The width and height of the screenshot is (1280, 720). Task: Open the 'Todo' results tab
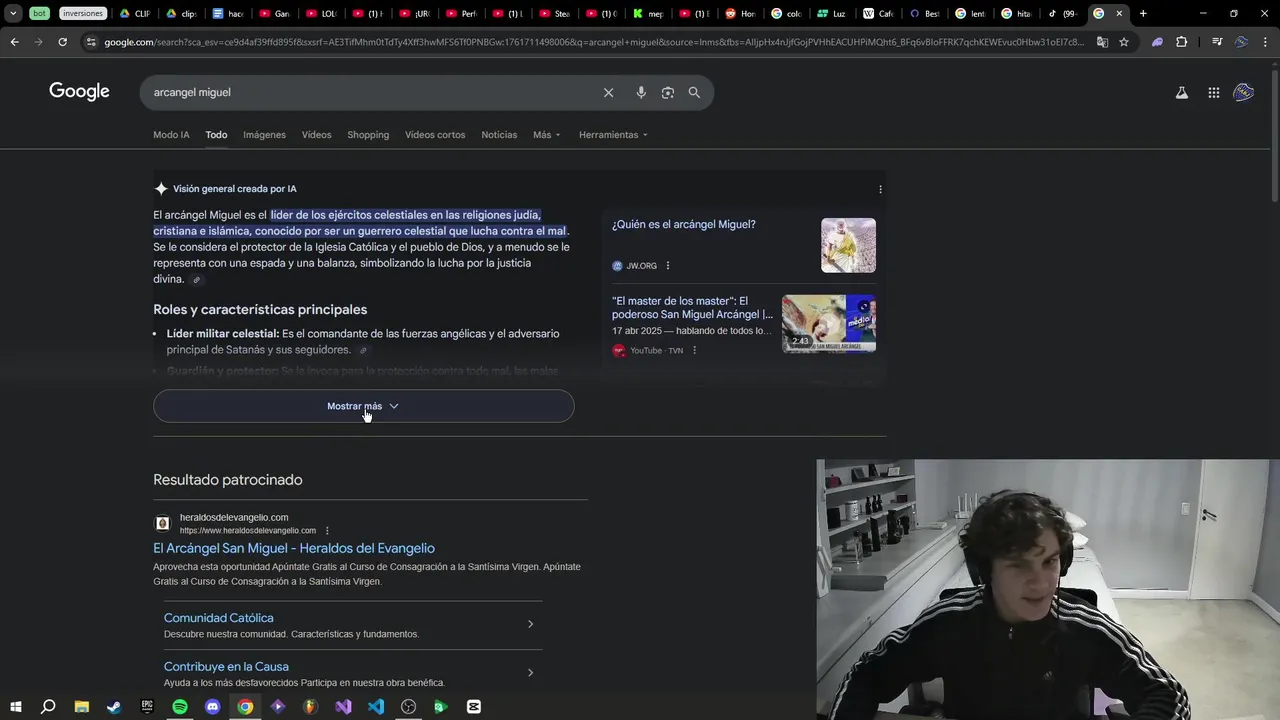coord(216,135)
